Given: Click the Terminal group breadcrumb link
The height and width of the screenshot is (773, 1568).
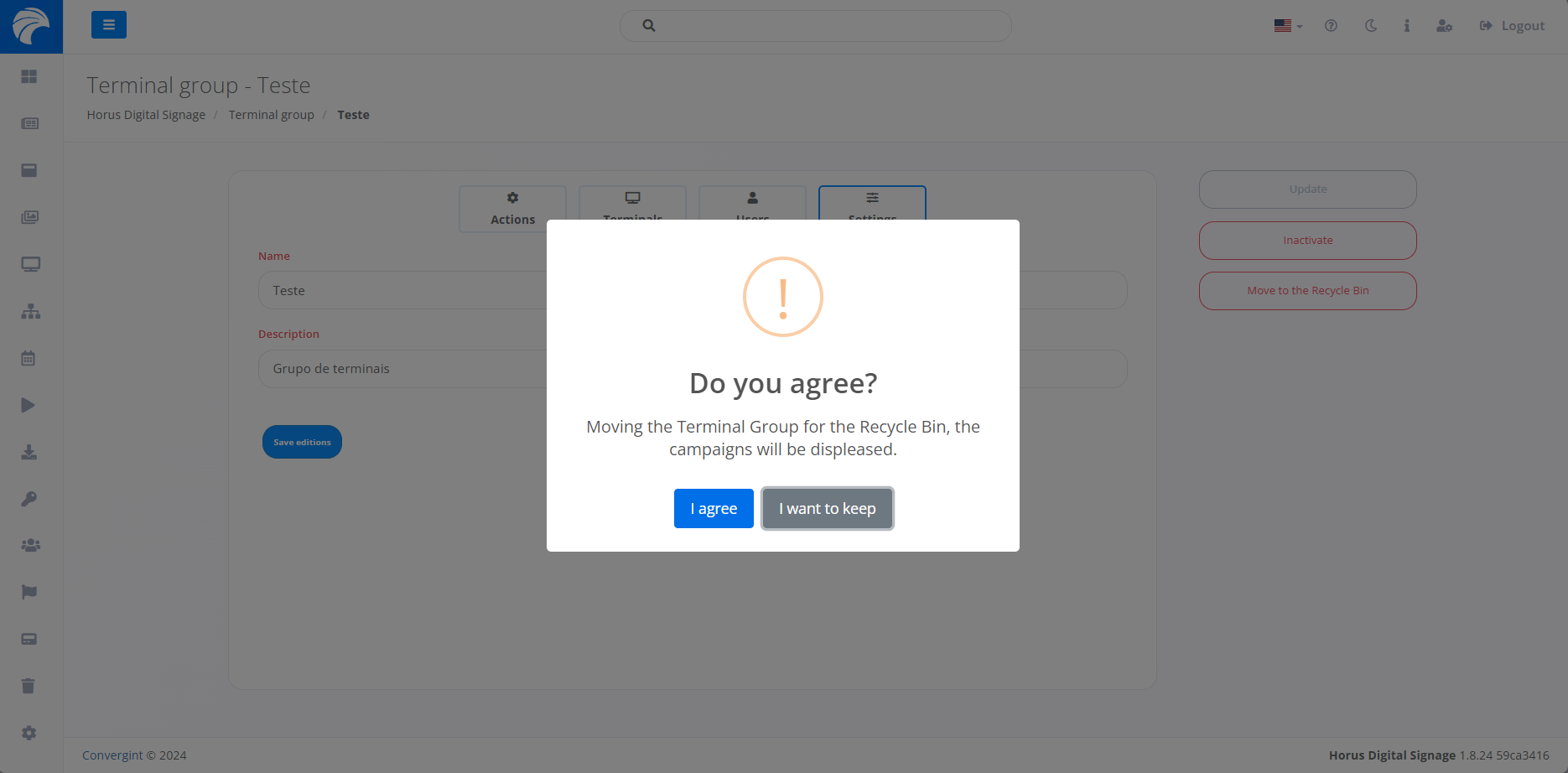Looking at the screenshot, I should point(271,115).
